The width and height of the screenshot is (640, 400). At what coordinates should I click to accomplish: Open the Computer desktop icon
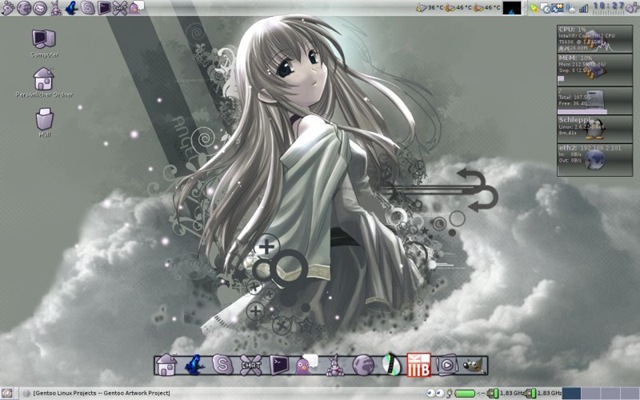click(x=44, y=43)
